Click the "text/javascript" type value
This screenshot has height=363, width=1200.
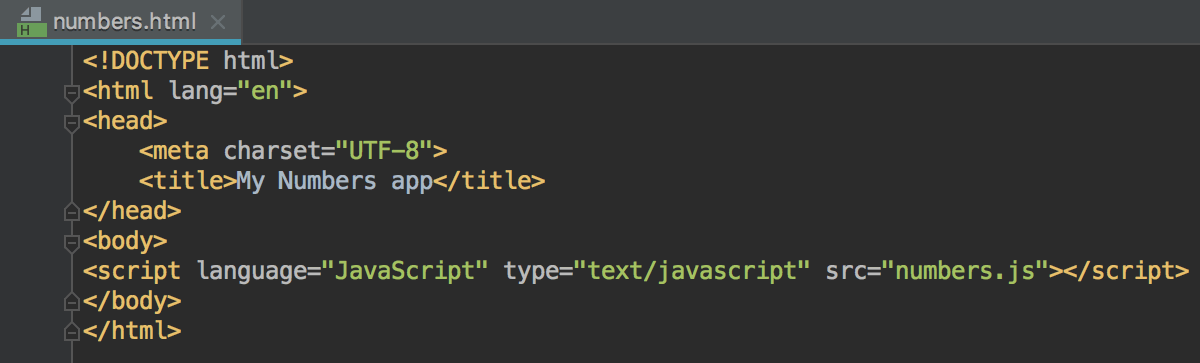[x=692, y=271]
